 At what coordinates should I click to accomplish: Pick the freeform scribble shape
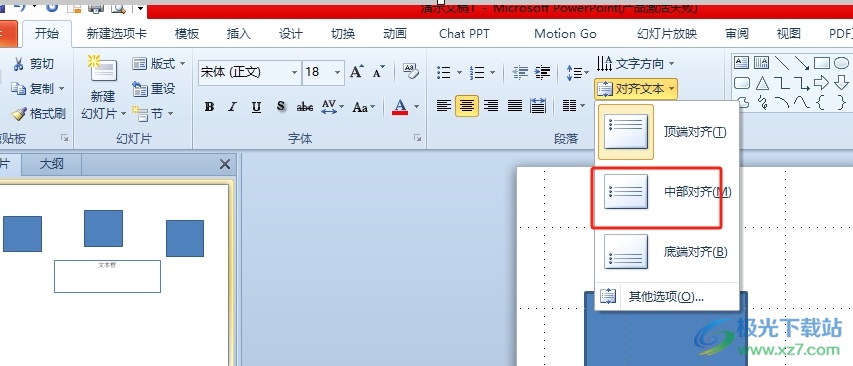click(762, 102)
